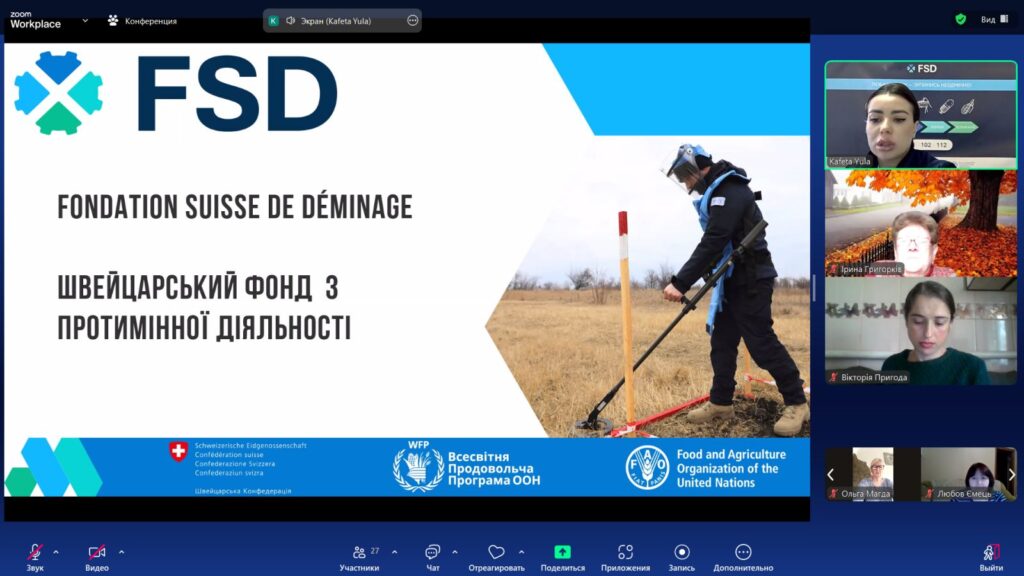Open Приложения apps
This screenshot has height=576, width=1024.
625,552
